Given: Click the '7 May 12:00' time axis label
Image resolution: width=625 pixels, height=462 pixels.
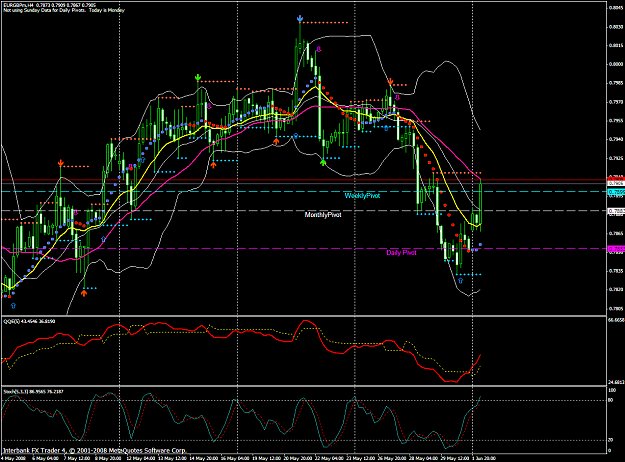Looking at the screenshot, I should point(76,458).
